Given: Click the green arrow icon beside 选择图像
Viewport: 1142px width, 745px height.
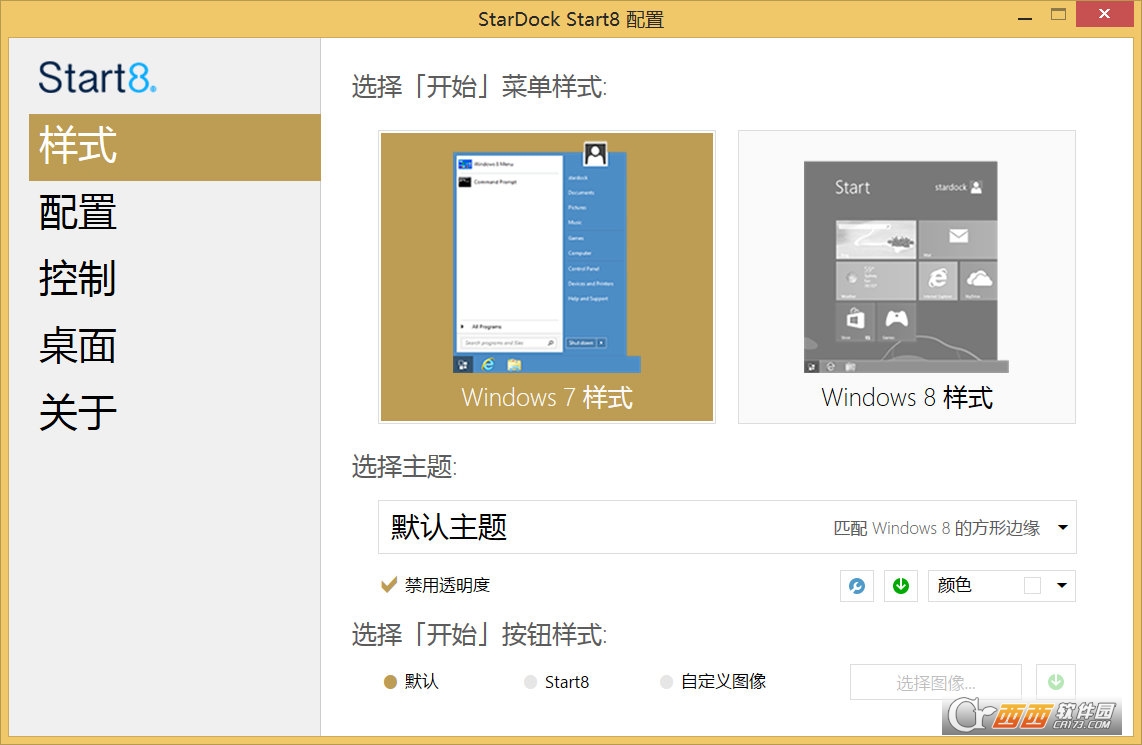Looking at the screenshot, I should click(1055, 682).
